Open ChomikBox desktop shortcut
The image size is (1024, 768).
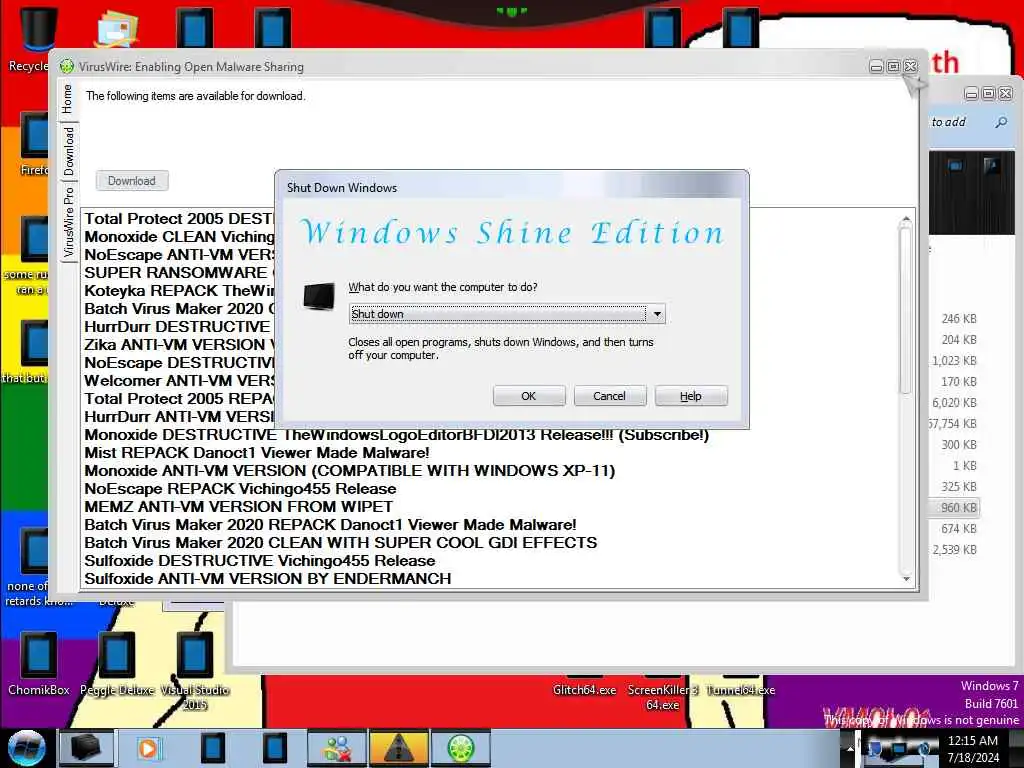39,663
